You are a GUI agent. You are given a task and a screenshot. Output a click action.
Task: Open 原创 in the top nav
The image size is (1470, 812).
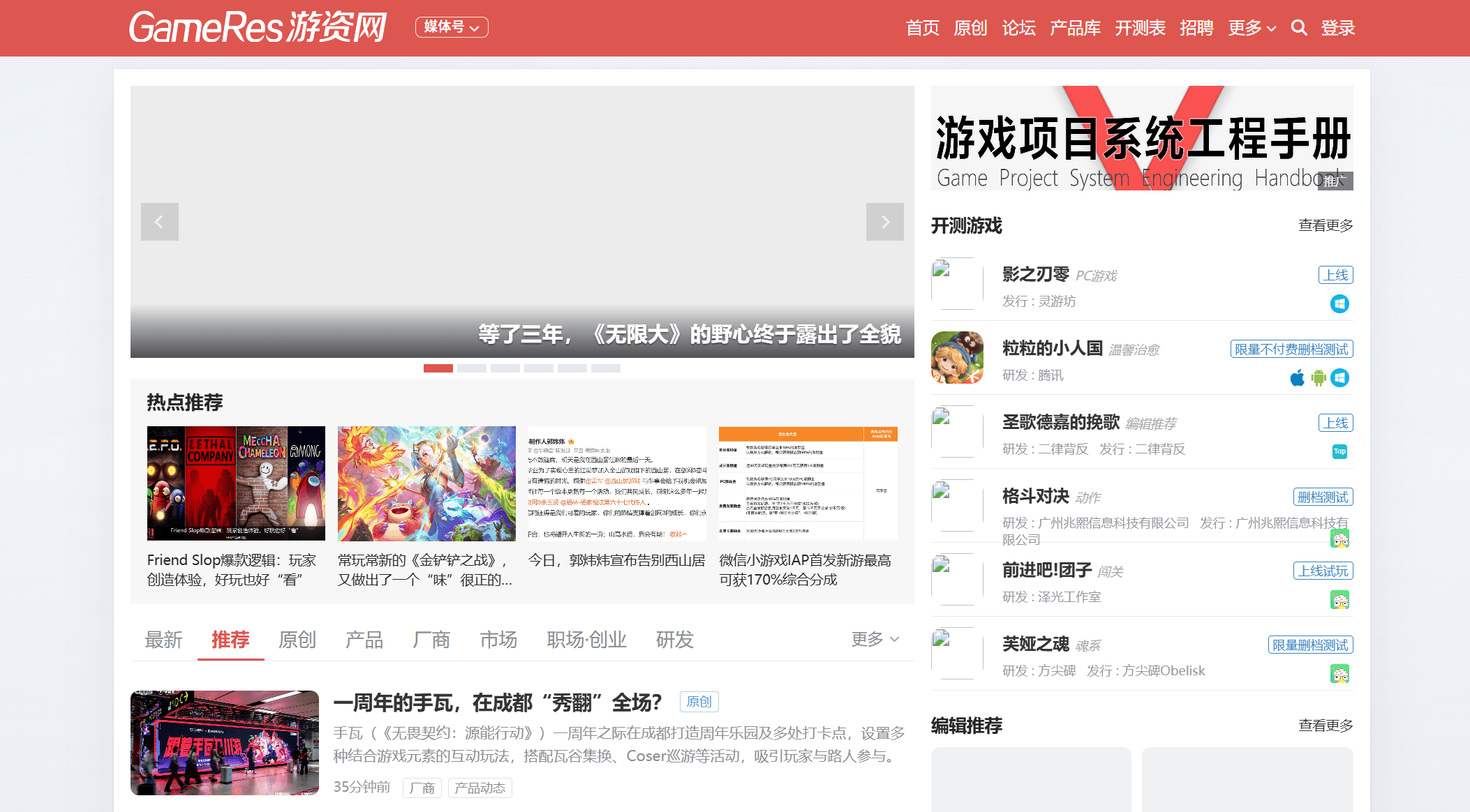(x=970, y=28)
